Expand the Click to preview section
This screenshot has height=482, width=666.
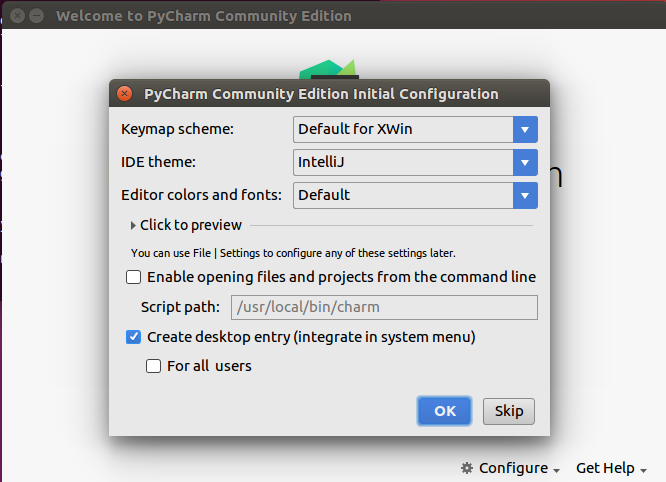186,225
